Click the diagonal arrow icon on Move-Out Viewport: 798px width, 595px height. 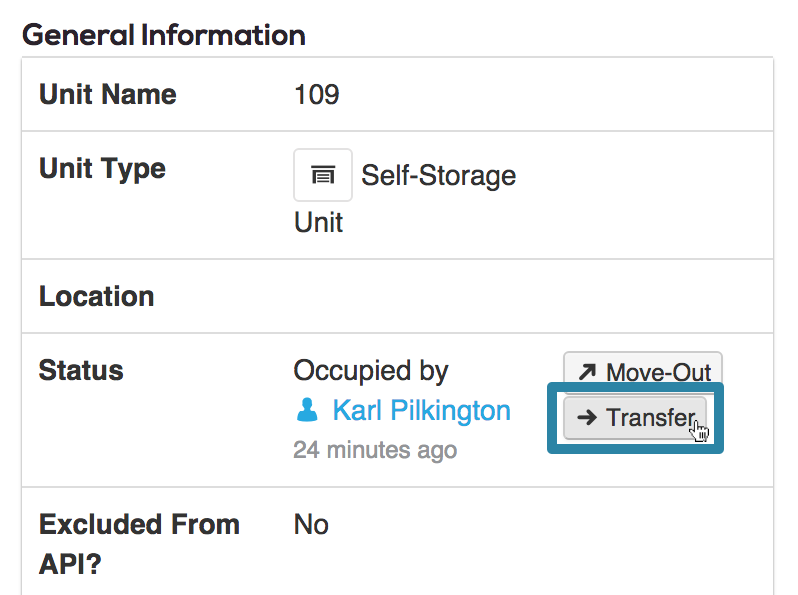tap(587, 372)
